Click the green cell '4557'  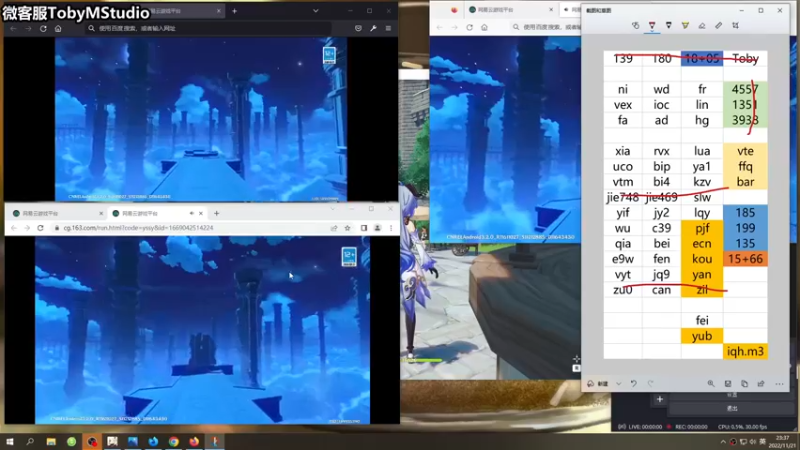coord(745,89)
